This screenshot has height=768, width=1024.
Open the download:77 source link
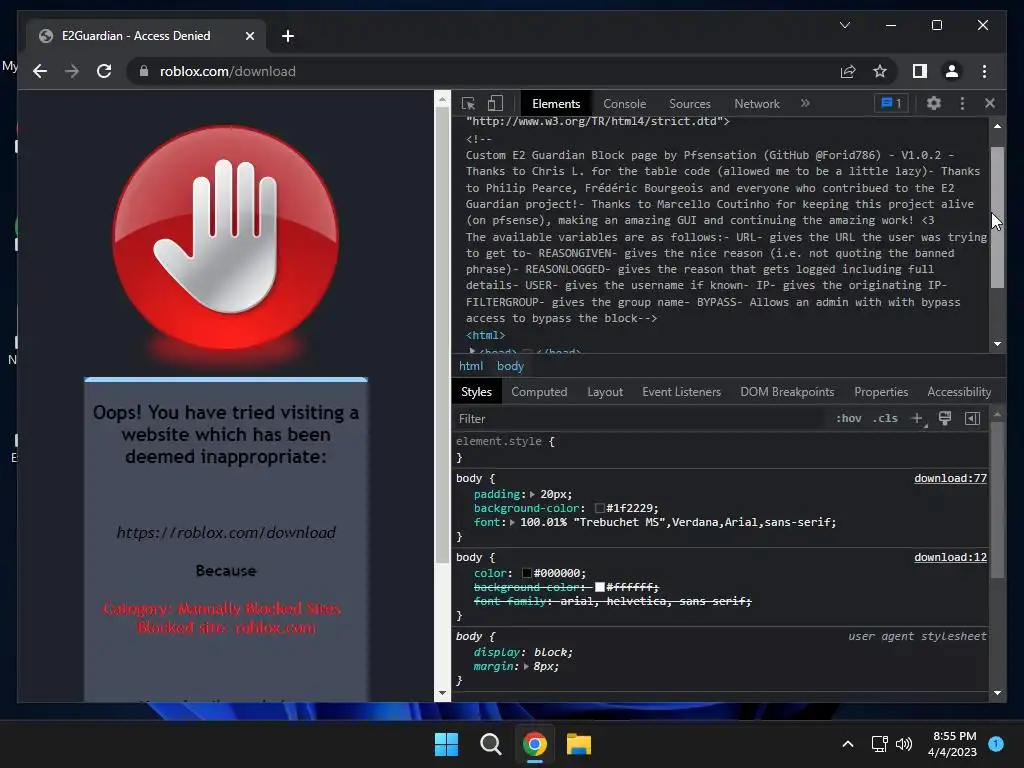click(x=950, y=478)
